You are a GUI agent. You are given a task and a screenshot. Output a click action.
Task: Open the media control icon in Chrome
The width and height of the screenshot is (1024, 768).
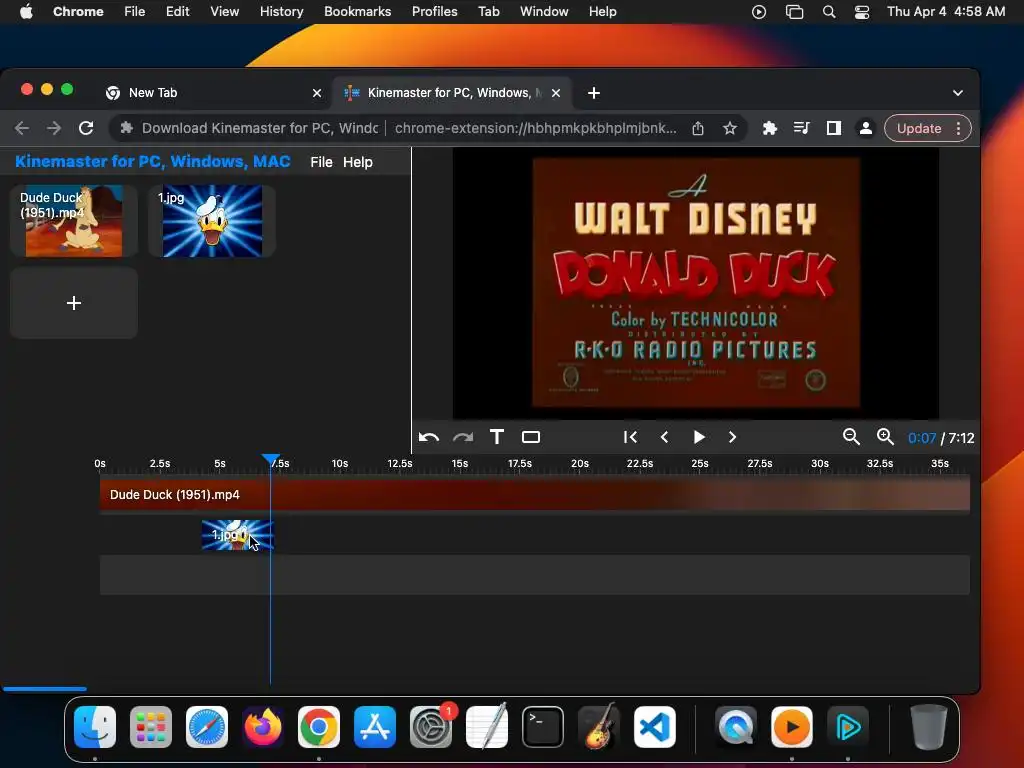[x=801, y=128]
